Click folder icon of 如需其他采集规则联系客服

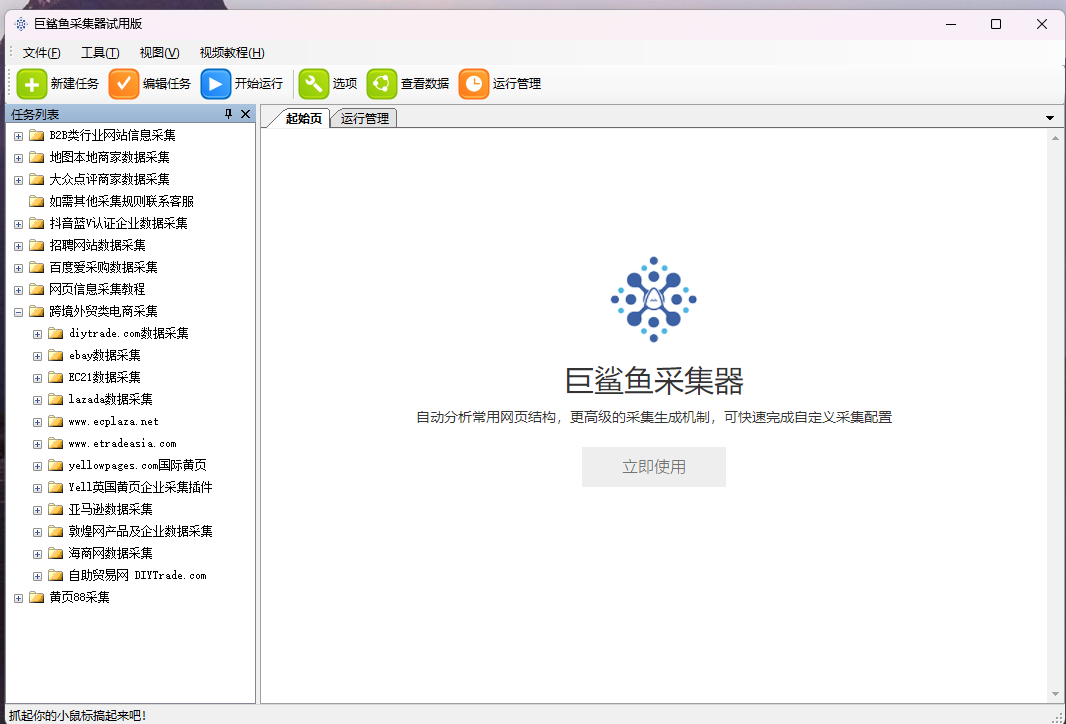37,201
